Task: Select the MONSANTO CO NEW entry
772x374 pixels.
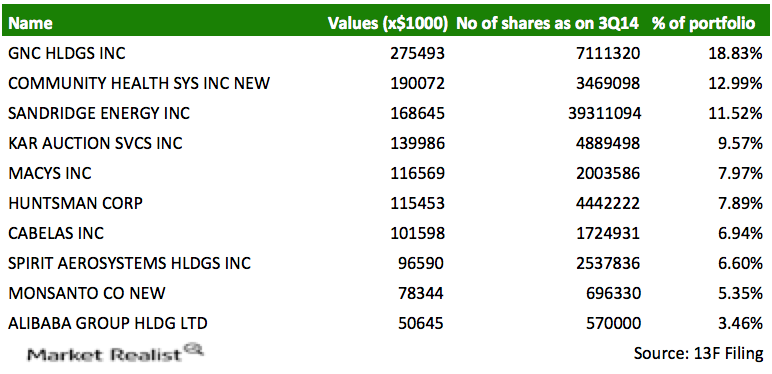Action: click(87, 293)
